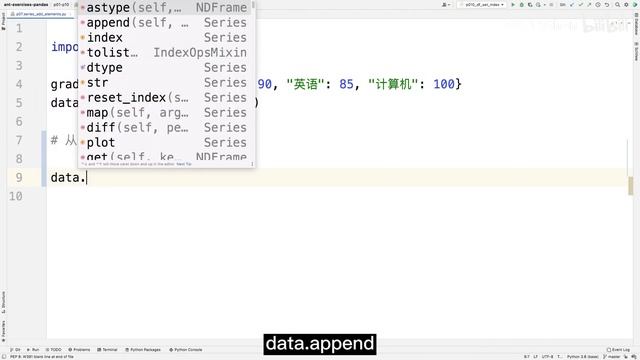The image size is (640, 360).
Task: Click the Git push arrow icon
Action: click(x=589, y=4)
